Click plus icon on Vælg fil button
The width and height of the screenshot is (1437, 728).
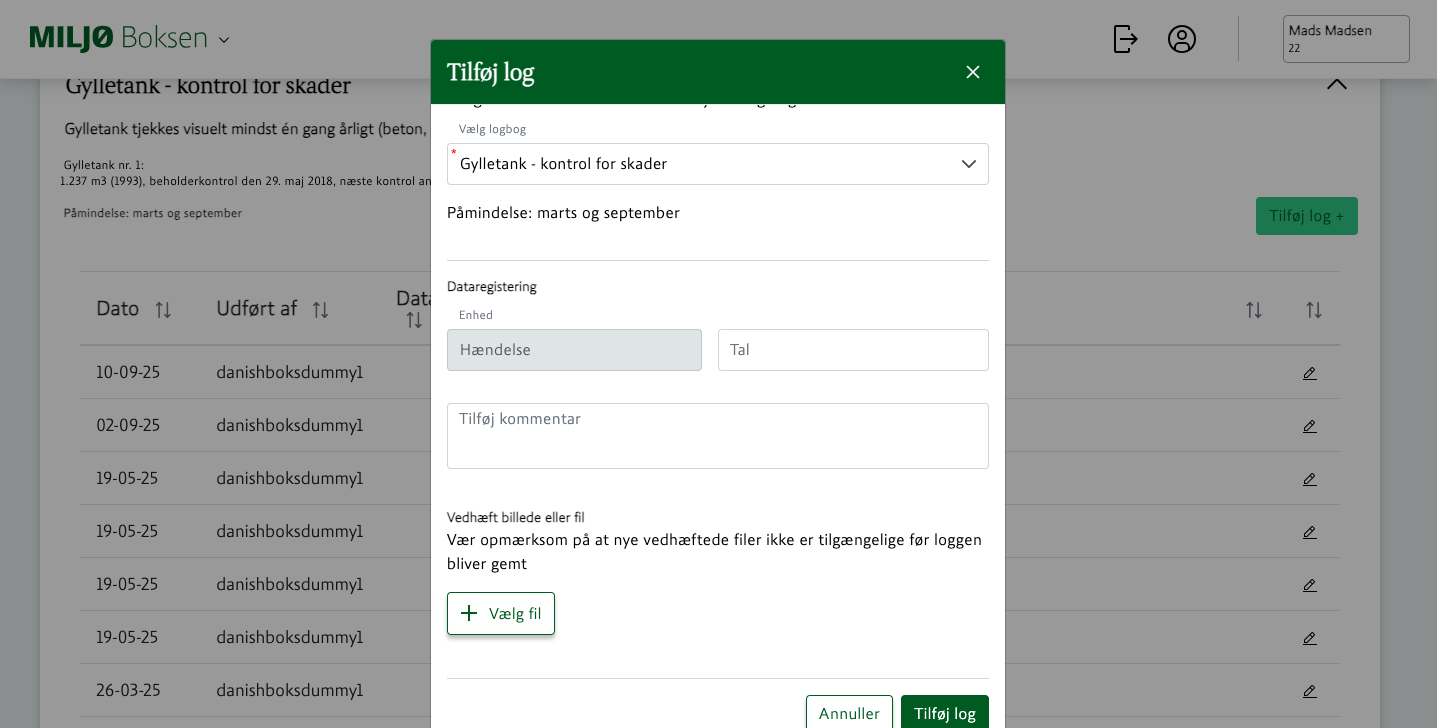point(469,613)
